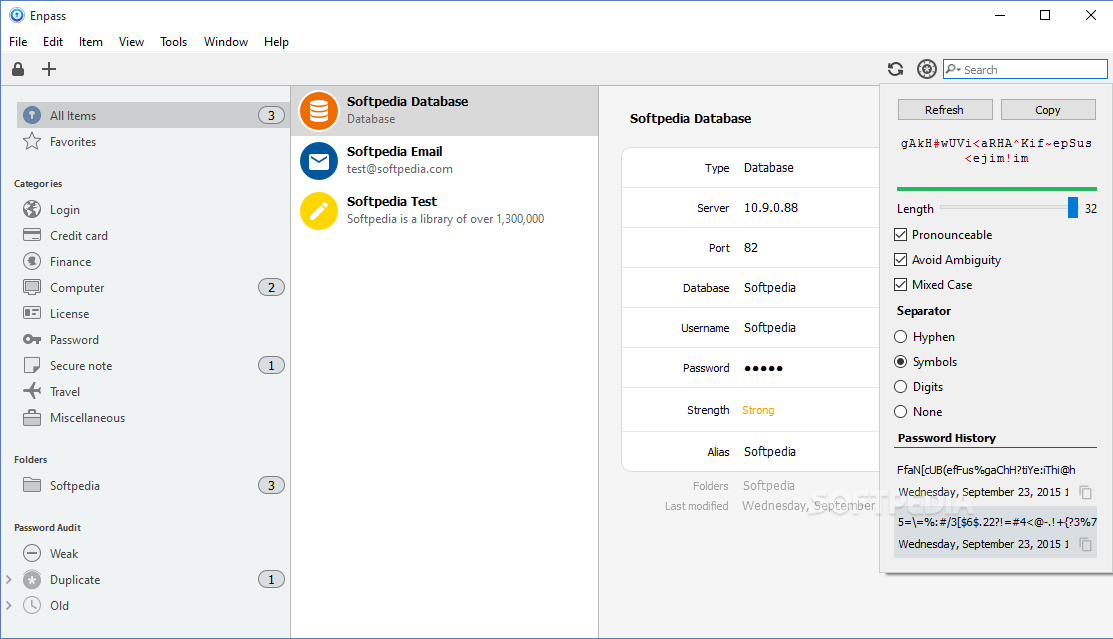This screenshot has height=639, width=1113.
Task: Open the Tools menu
Action: [x=173, y=42]
